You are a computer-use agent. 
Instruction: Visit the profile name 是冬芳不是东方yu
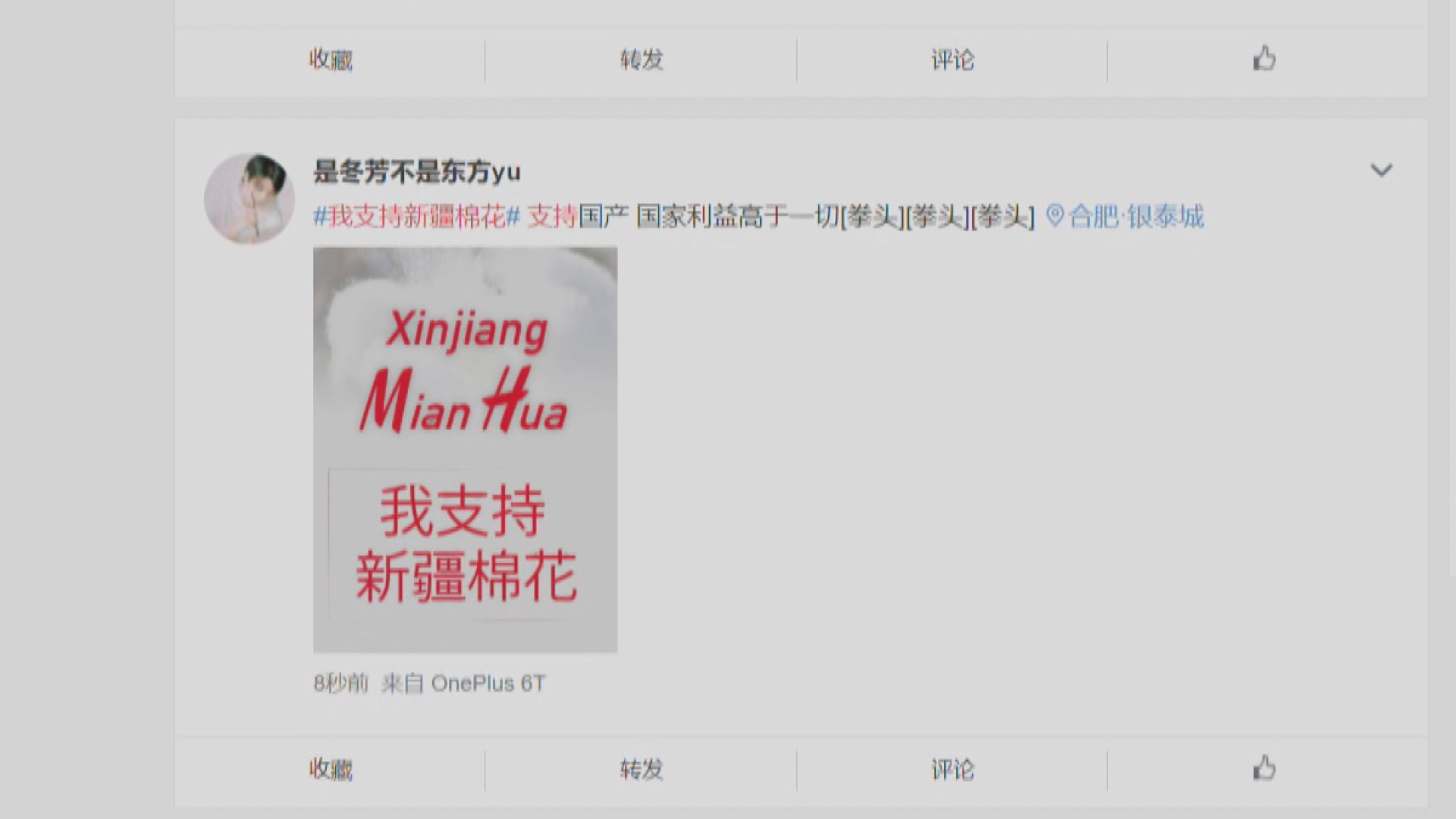pos(417,172)
